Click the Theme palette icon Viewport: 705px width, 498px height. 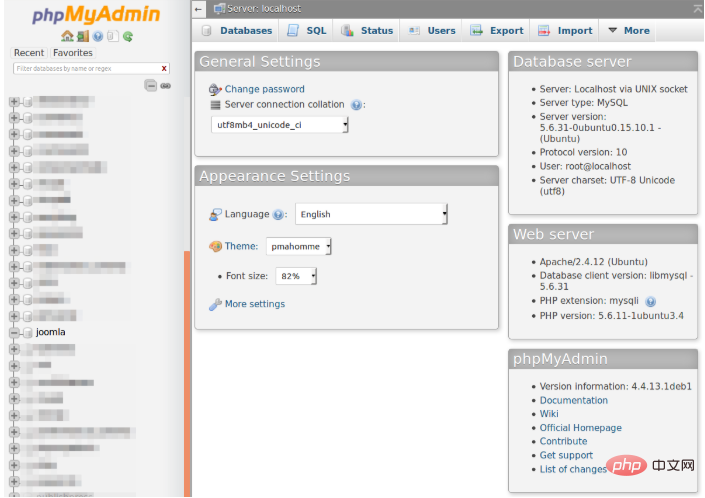(215, 246)
